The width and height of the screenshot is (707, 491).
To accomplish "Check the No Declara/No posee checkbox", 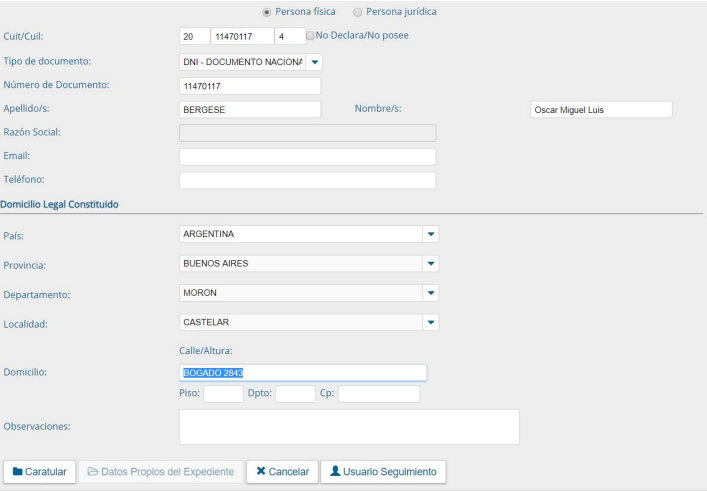I will [x=310, y=36].
